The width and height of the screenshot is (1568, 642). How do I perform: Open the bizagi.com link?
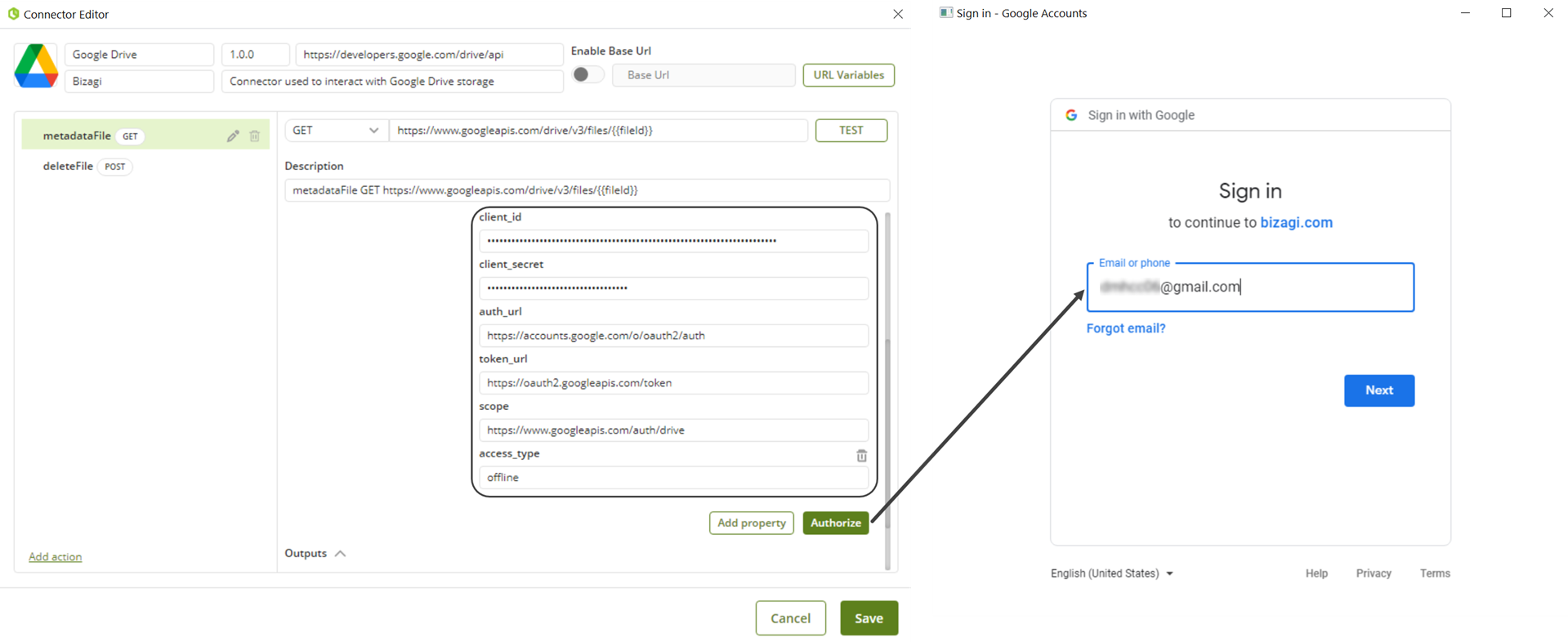[1296, 223]
